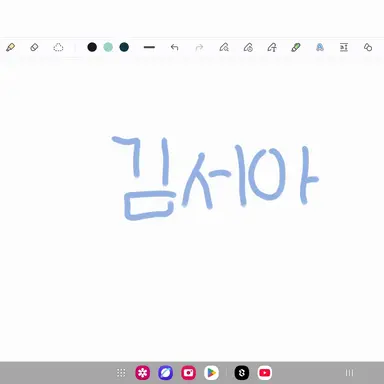
Task: Select the pen drawing tool
Action: (10, 47)
